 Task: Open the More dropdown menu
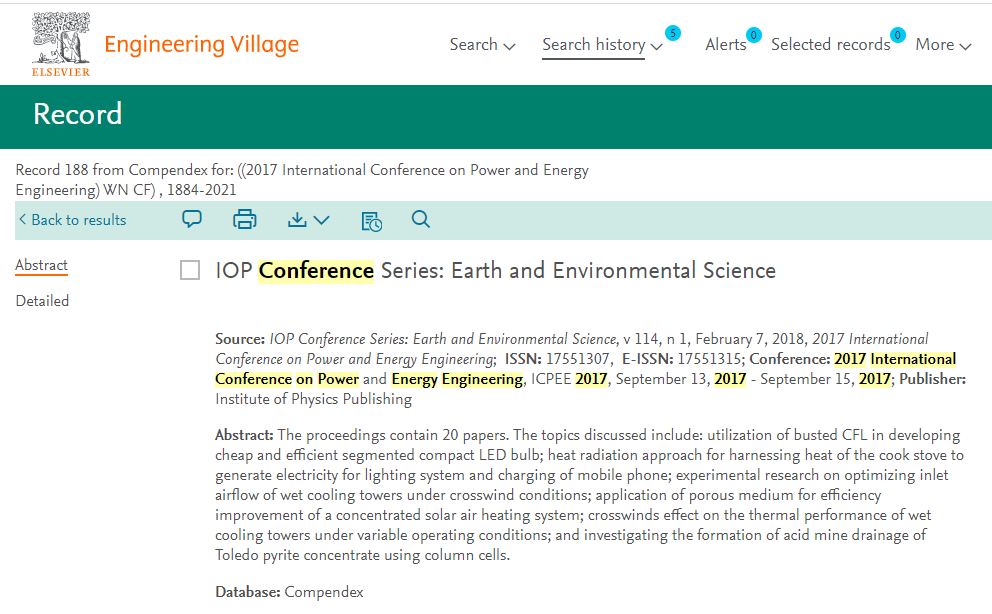point(943,45)
